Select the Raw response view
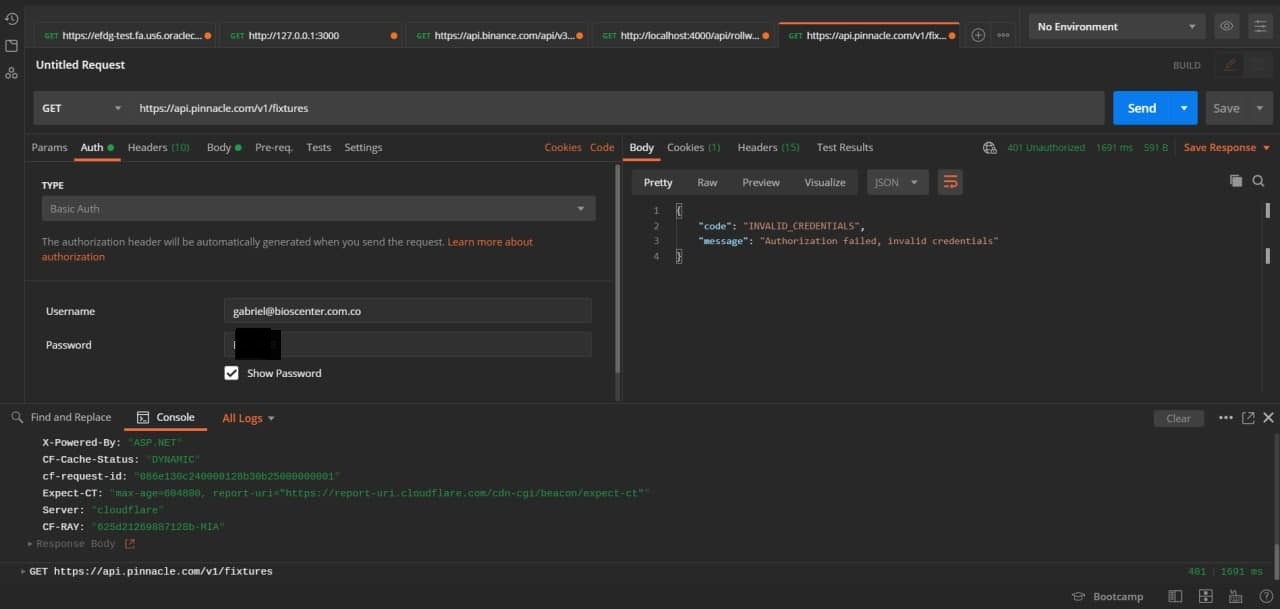The height and width of the screenshot is (609, 1280). pos(707,182)
